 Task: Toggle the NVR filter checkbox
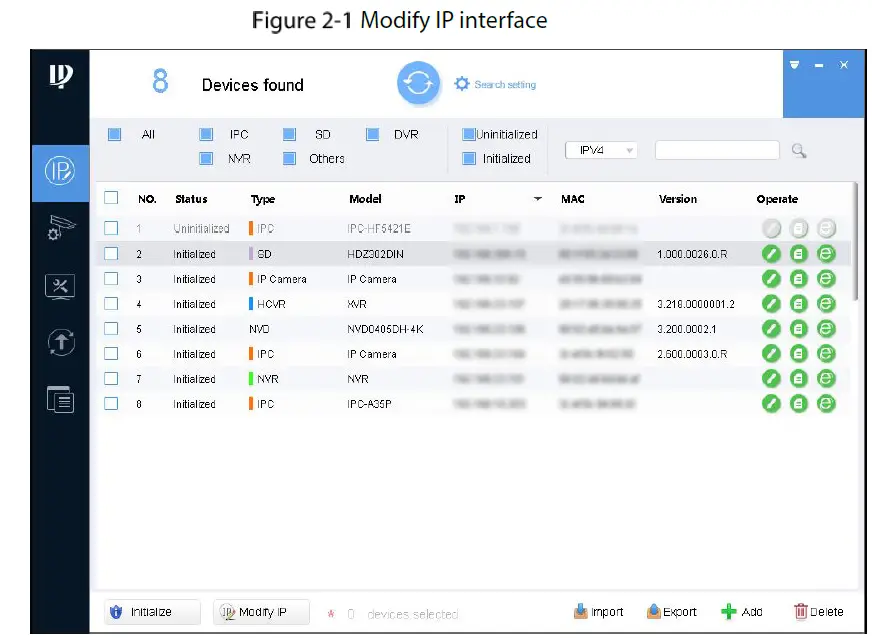[206, 159]
